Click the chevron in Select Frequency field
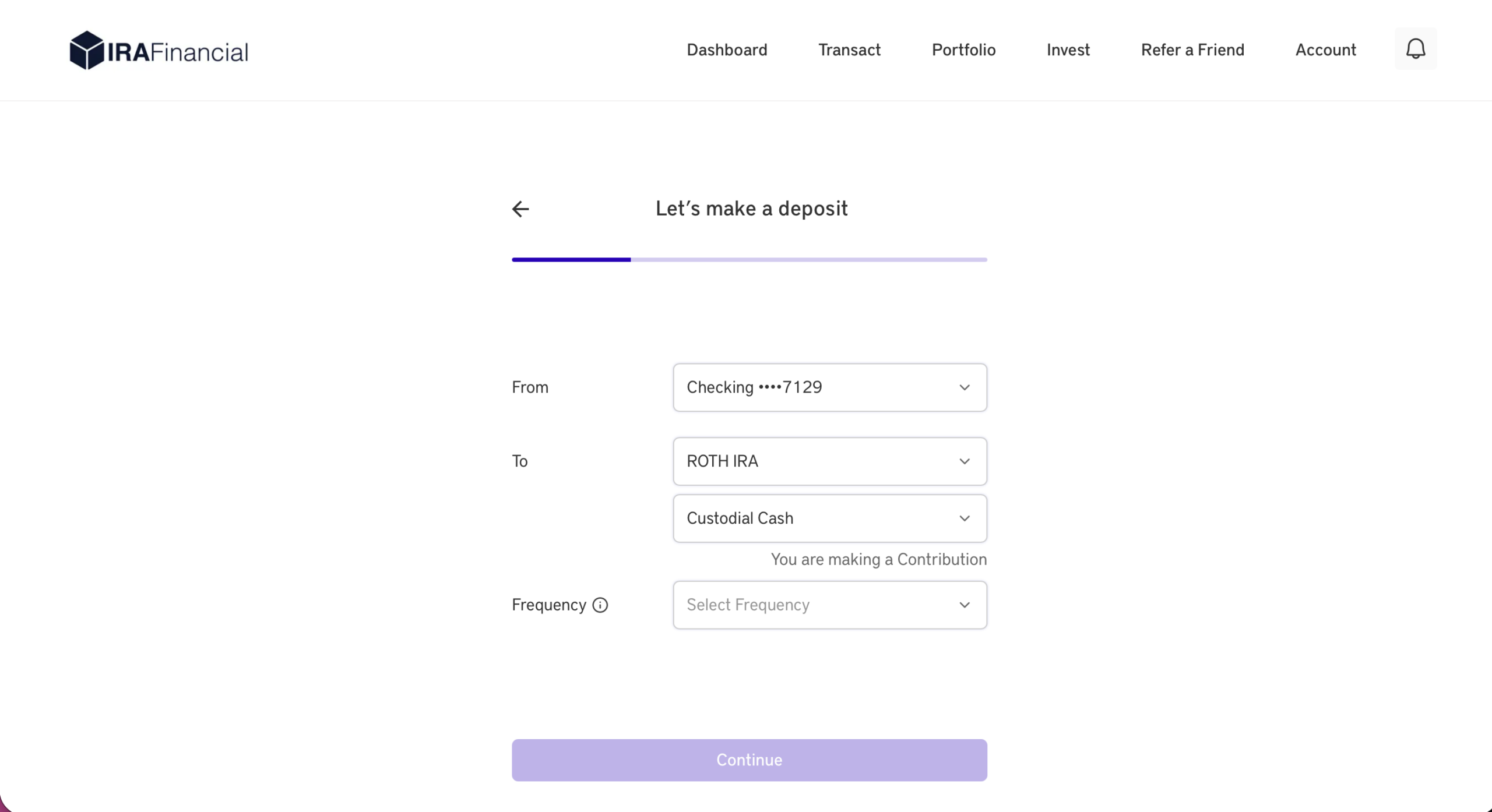This screenshot has height=812, width=1492. point(965,605)
